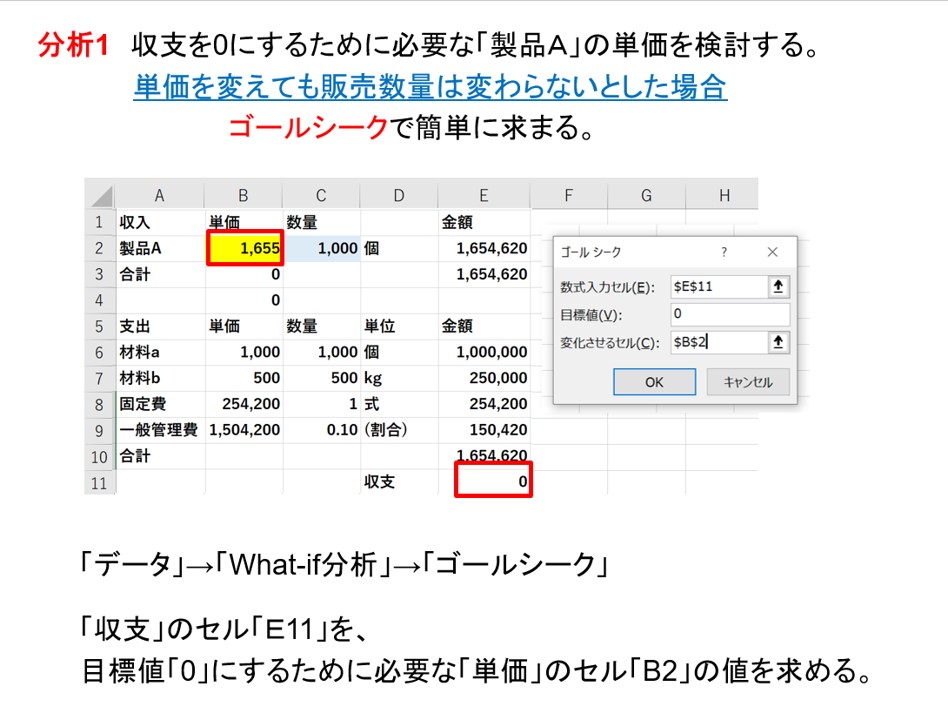Select the yellow highlighted cell showing 1,655
Viewport: 948px width, 720px height.
[244, 248]
